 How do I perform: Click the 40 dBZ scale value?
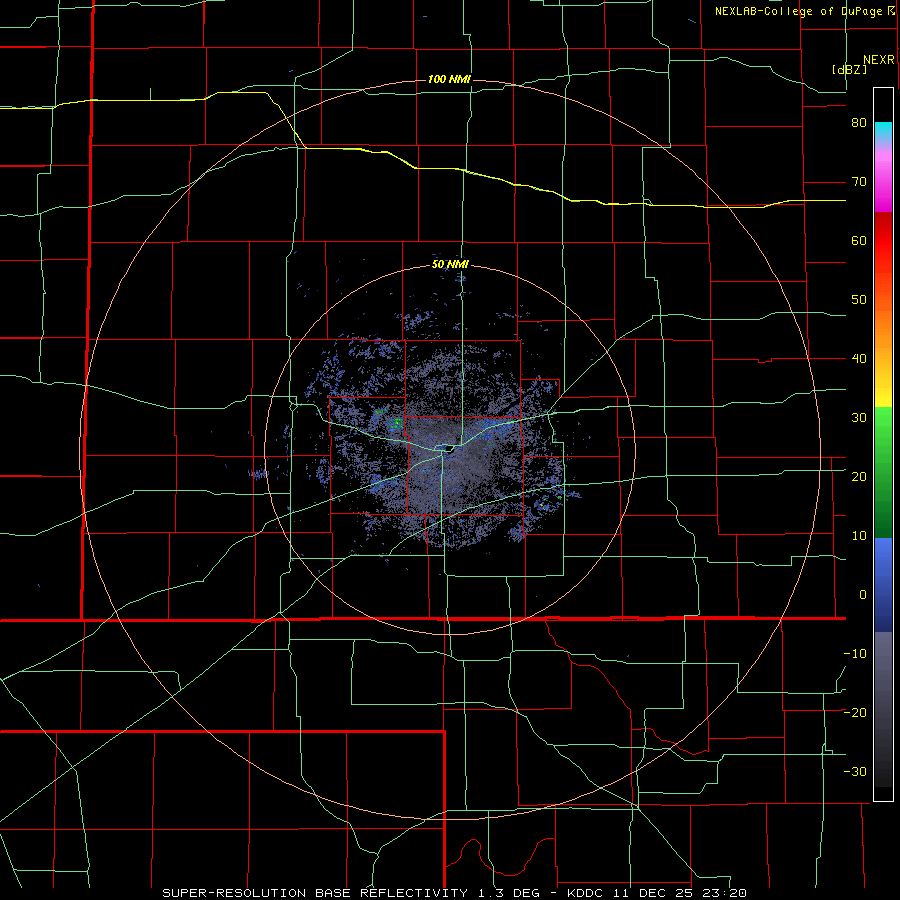[x=859, y=359]
